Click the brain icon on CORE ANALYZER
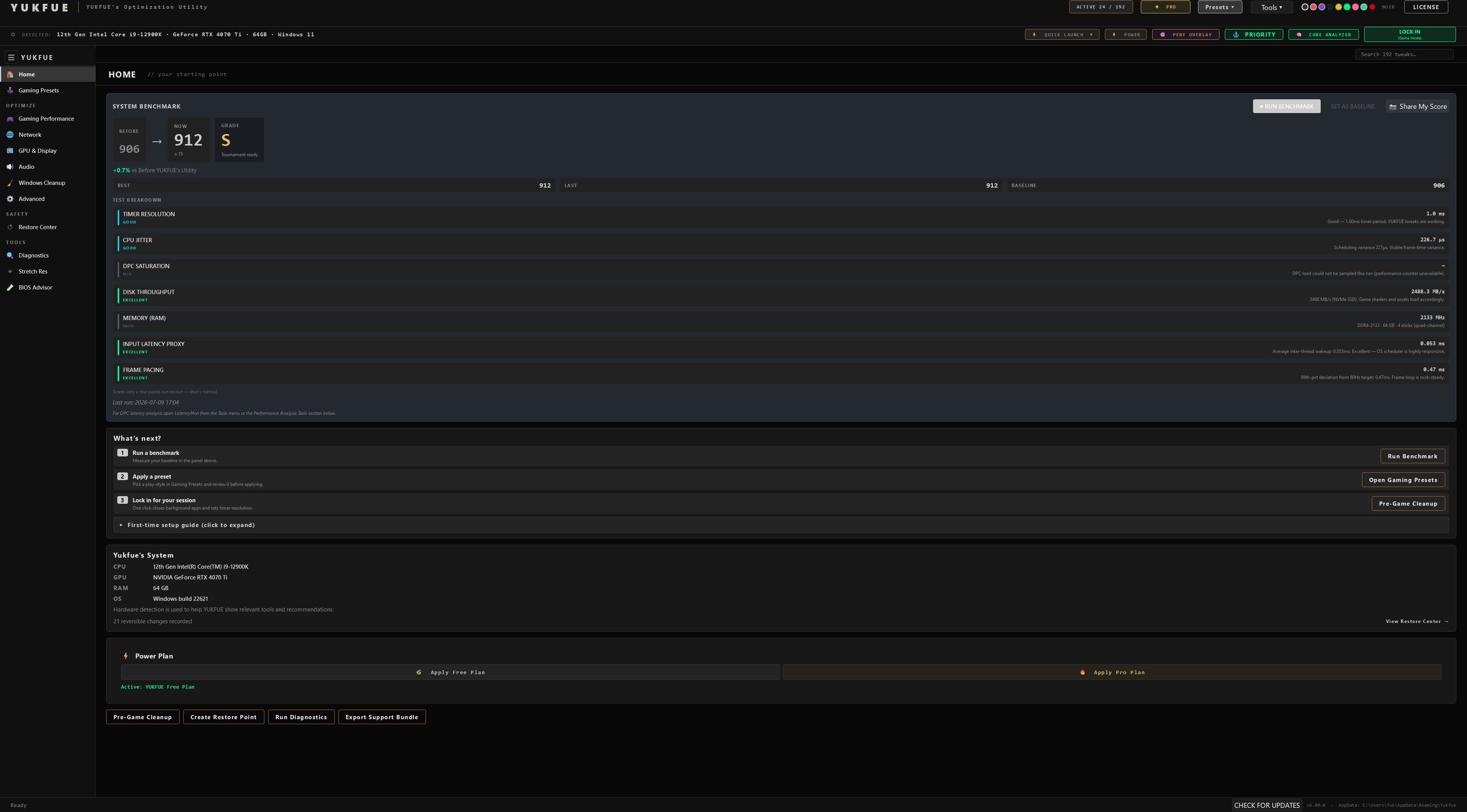Screen dimensions: 1467x812 [x=1299, y=35]
